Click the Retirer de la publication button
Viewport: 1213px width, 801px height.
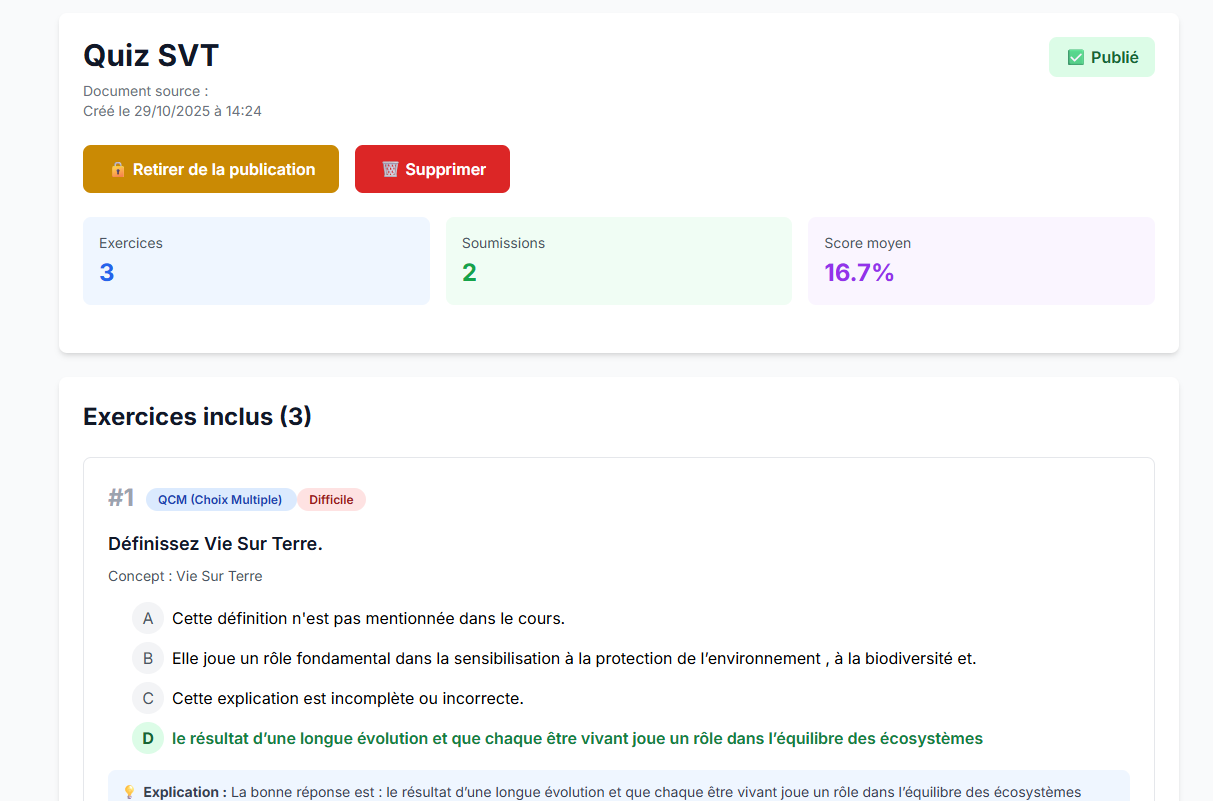211,169
